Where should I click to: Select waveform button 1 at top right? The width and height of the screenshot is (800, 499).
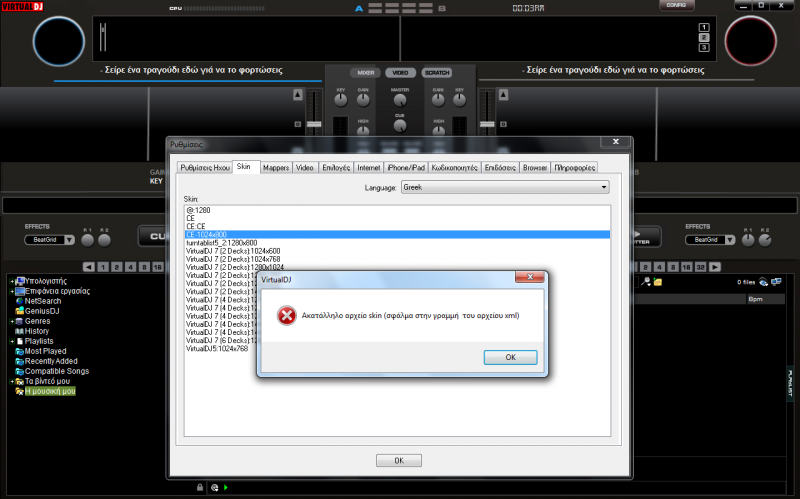pos(704,28)
